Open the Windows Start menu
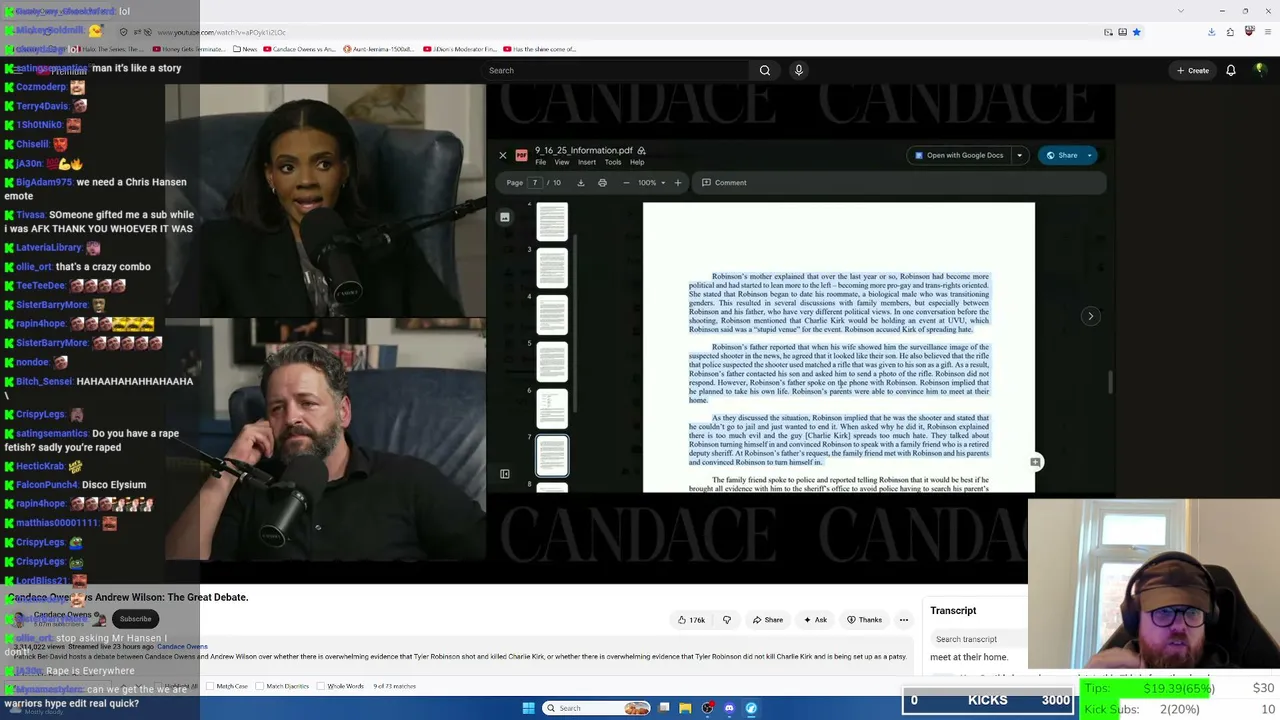 tap(528, 708)
